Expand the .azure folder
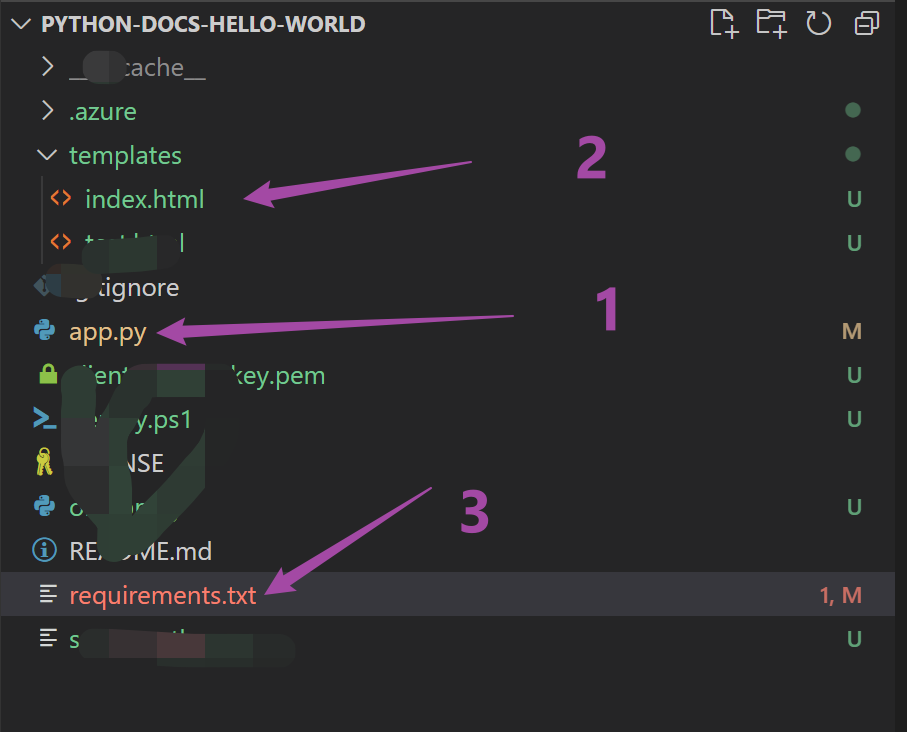 pos(47,111)
